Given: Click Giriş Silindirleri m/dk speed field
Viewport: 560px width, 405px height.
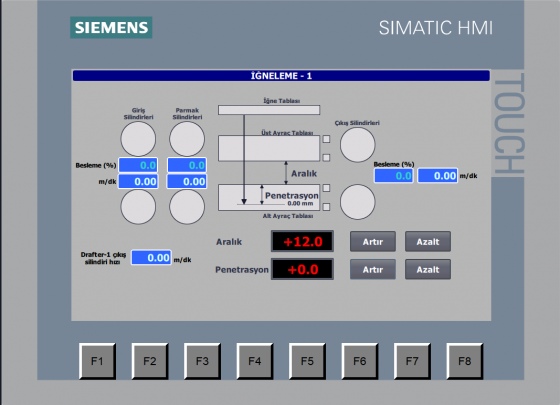Looking at the screenshot, I should (138, 181).
